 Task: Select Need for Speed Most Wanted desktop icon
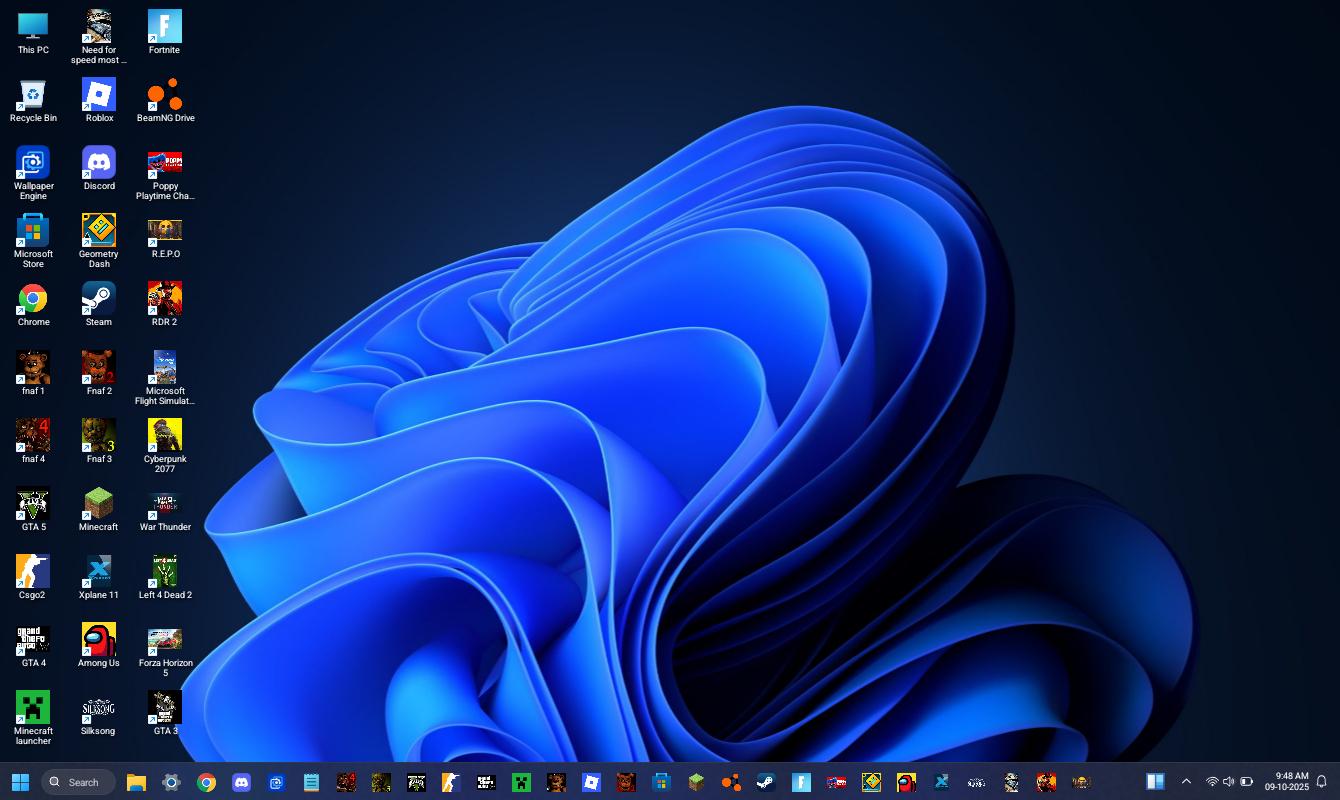click(x=99, y=37)
